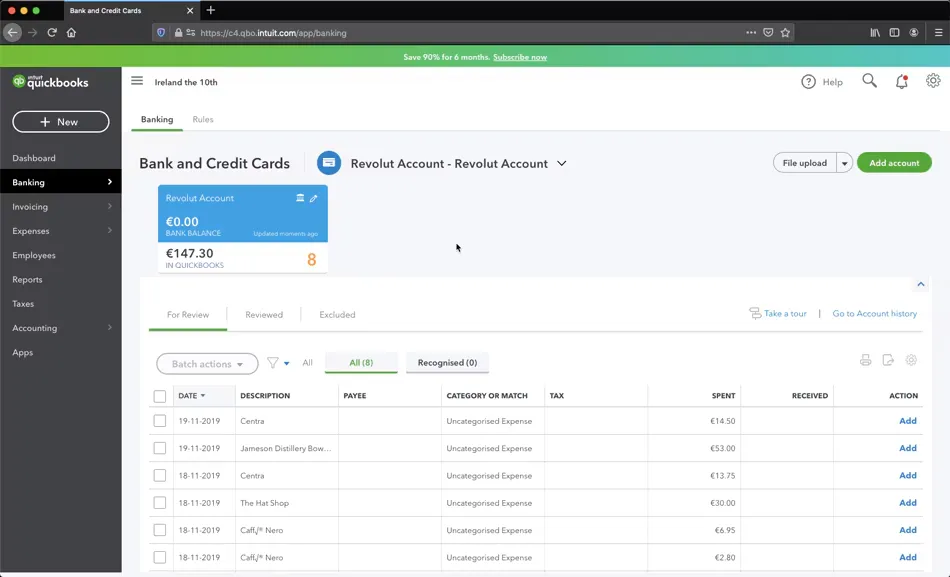The height and width of the screenshot is (577, 950).
Task: Open the Excluded tab
Action: tap(336, 314)
